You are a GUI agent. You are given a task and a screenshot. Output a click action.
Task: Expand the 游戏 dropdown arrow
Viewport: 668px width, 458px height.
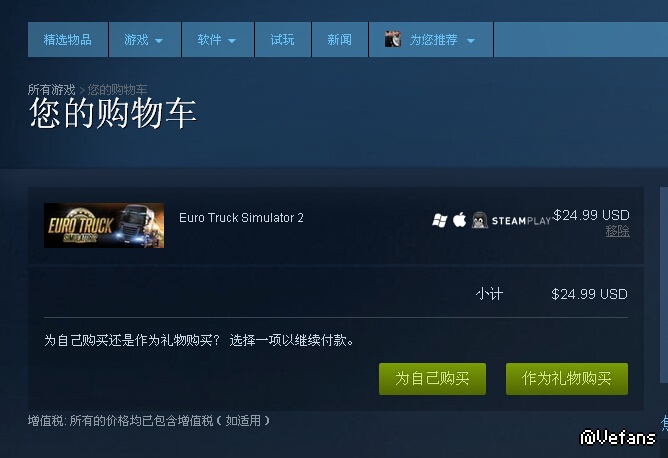159,41
